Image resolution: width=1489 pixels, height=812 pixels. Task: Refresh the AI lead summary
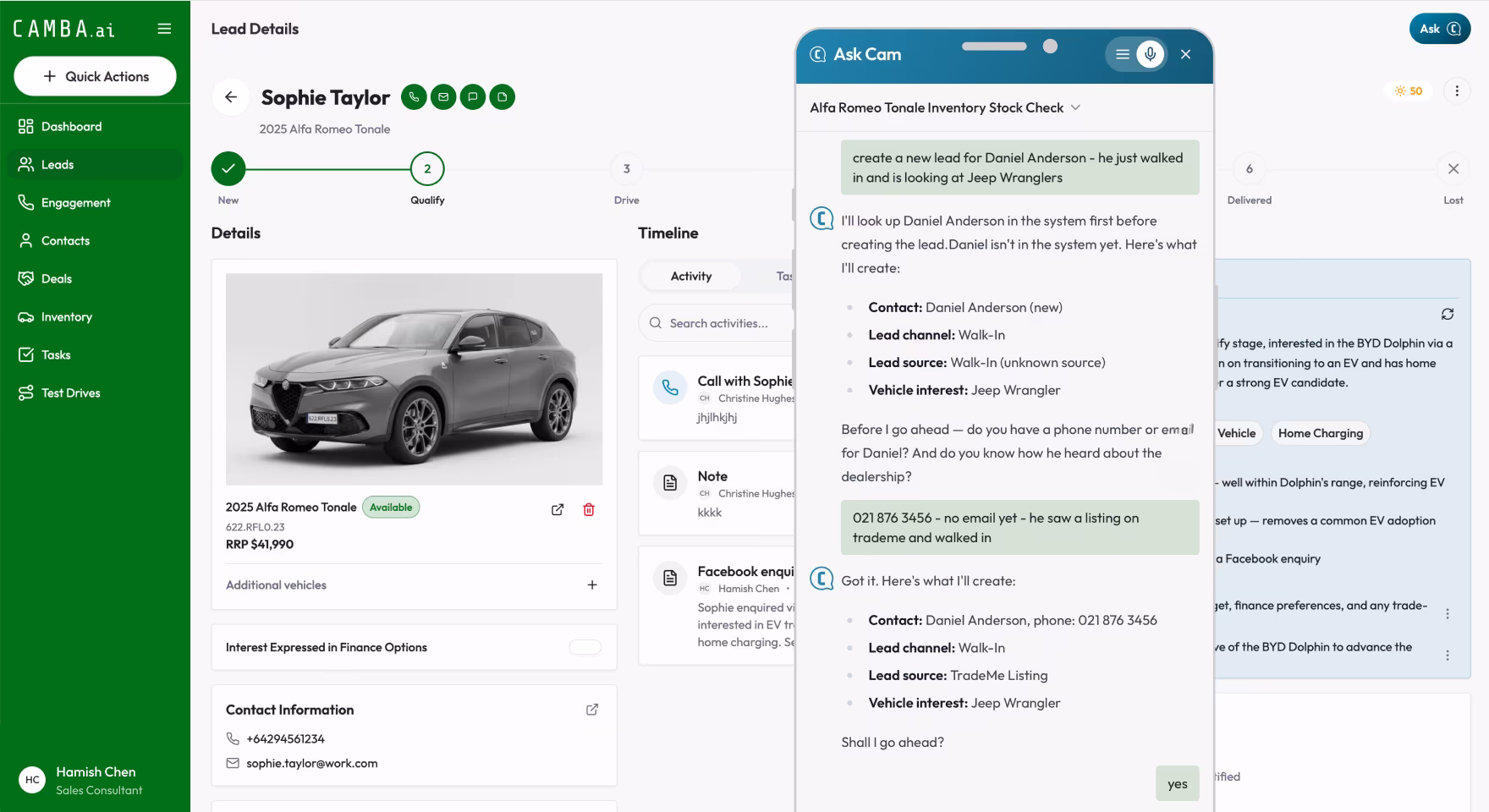[x=1448, y=314]
